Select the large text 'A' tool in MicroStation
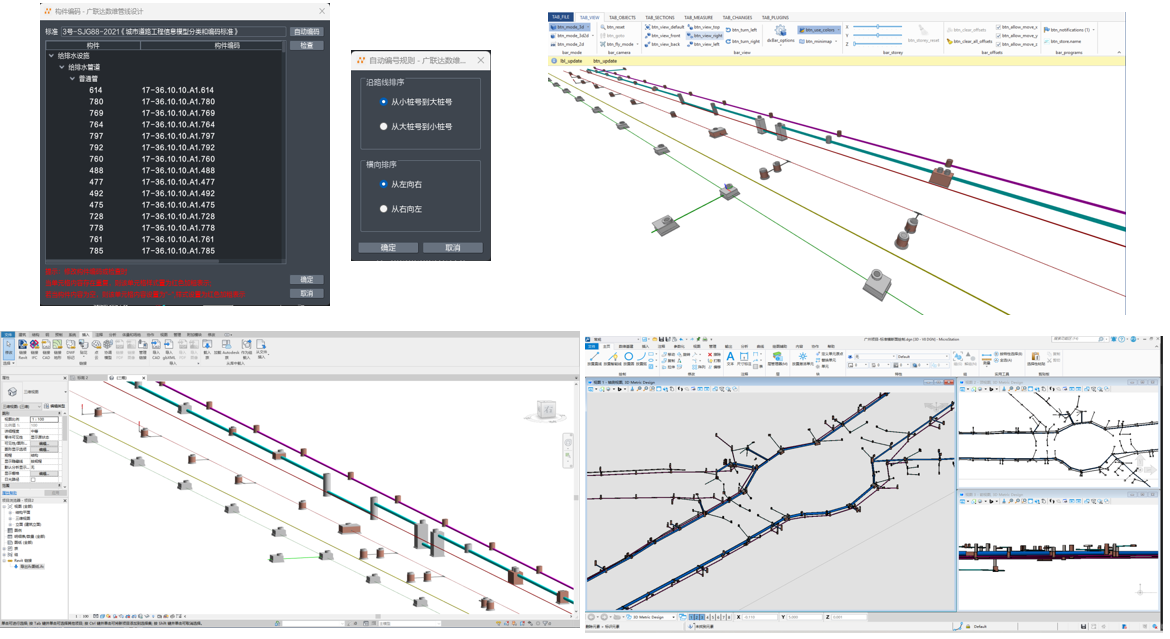The width and height of the screenshot is (1170, 639). click(x=730, y=356)
